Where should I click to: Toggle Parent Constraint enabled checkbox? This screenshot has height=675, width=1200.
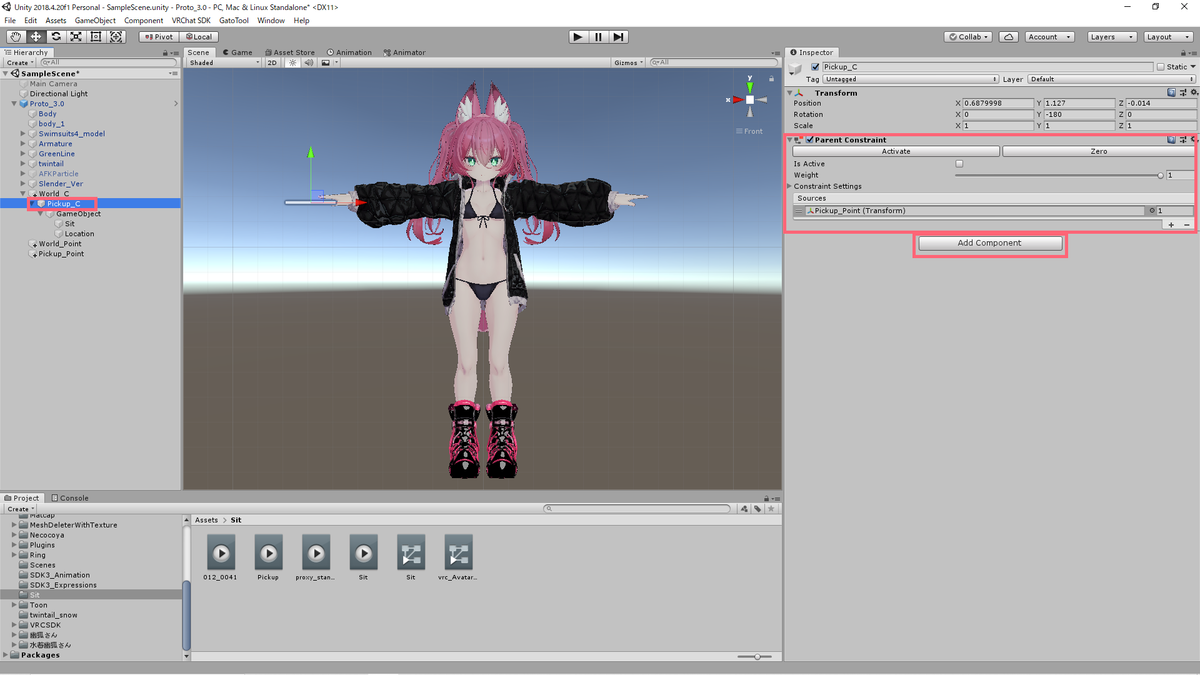click(810, 140)
